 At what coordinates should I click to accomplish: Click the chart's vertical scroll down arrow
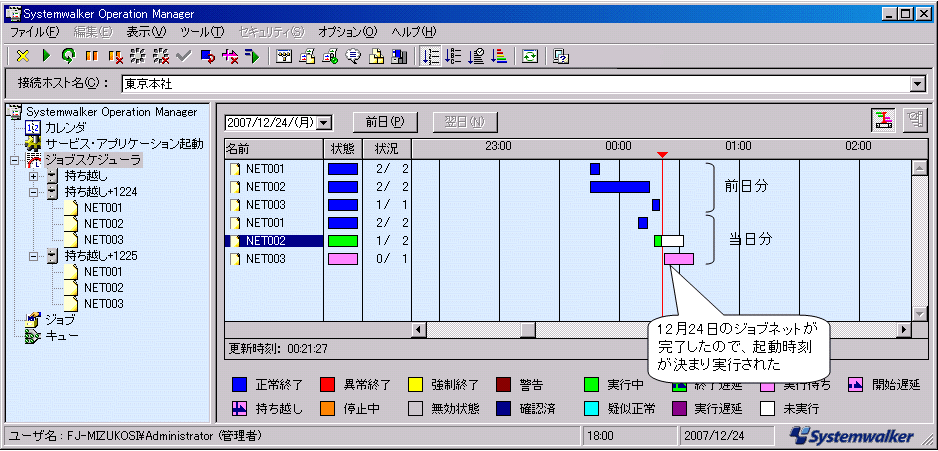(x=919, y=314)
